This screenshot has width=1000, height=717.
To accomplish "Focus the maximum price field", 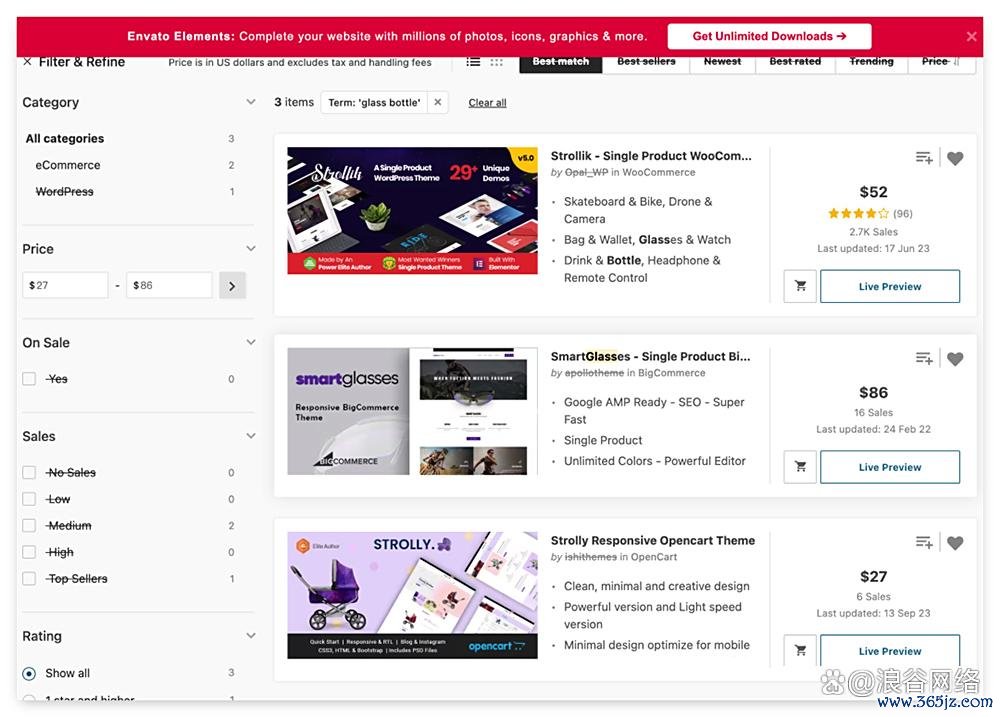I will tap(169, 285).
